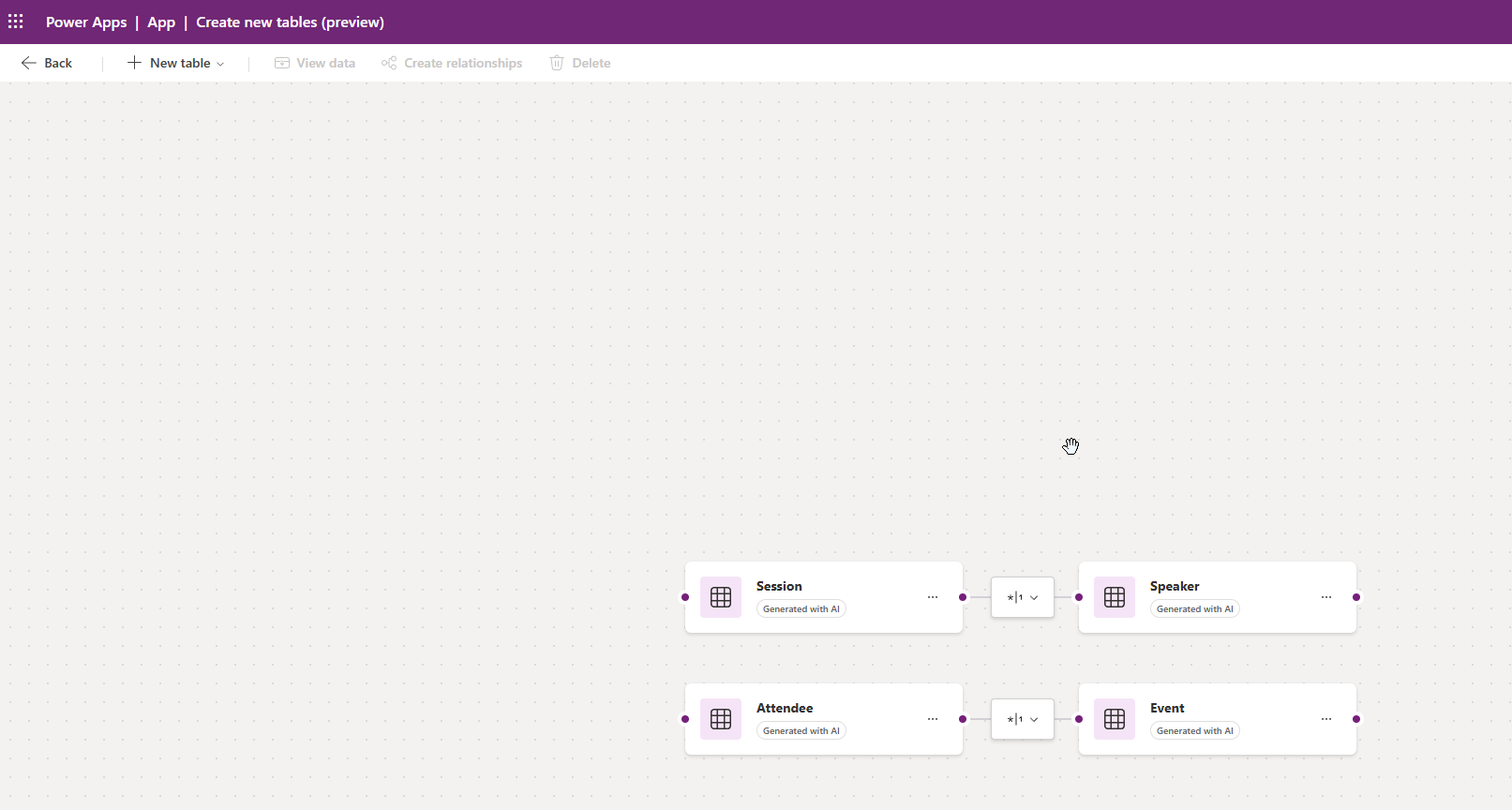
Task: Click left connector dot of Attendee card
Action: tap(685, 719)
